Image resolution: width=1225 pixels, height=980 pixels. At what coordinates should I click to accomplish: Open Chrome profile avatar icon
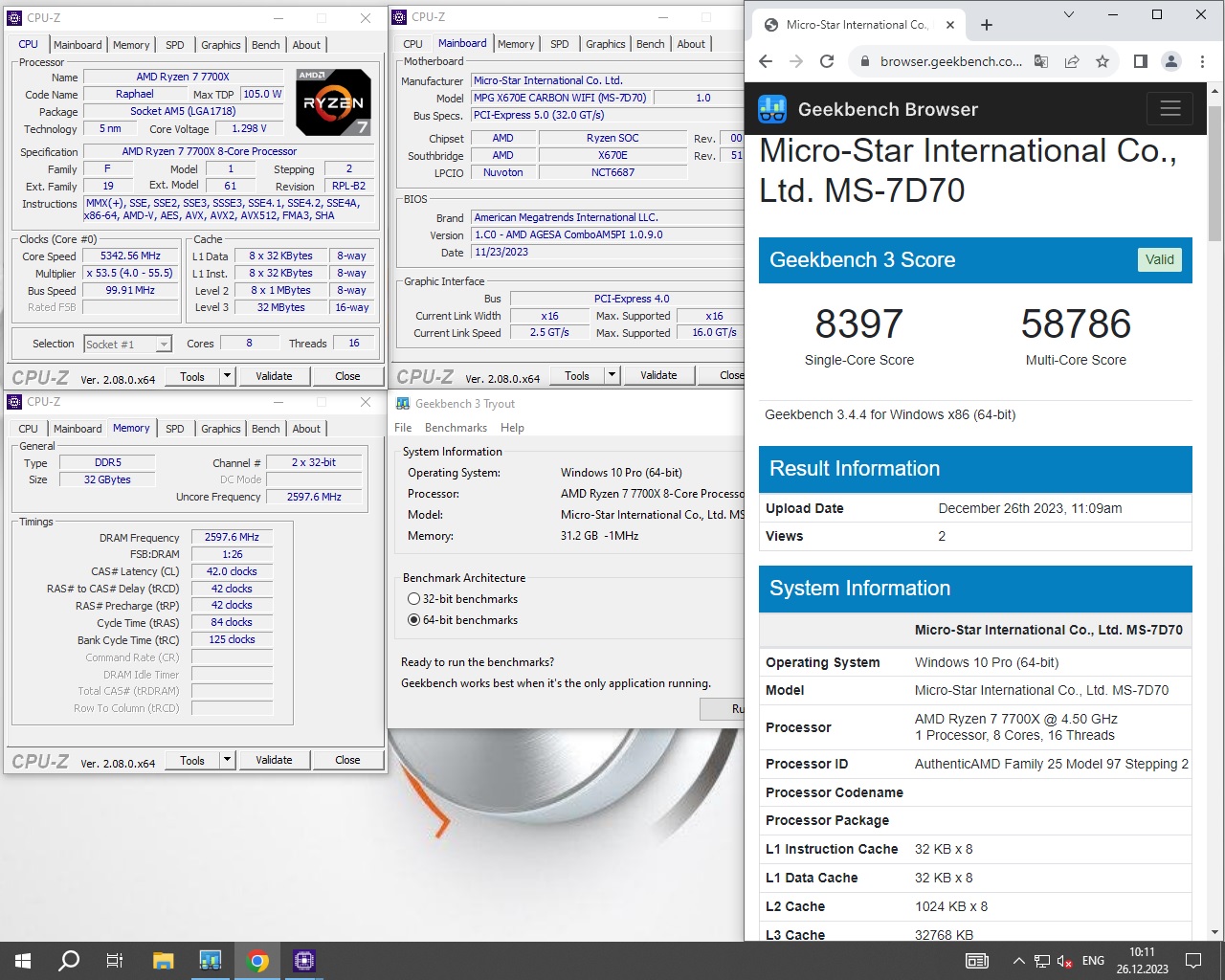pos(1171,61)
